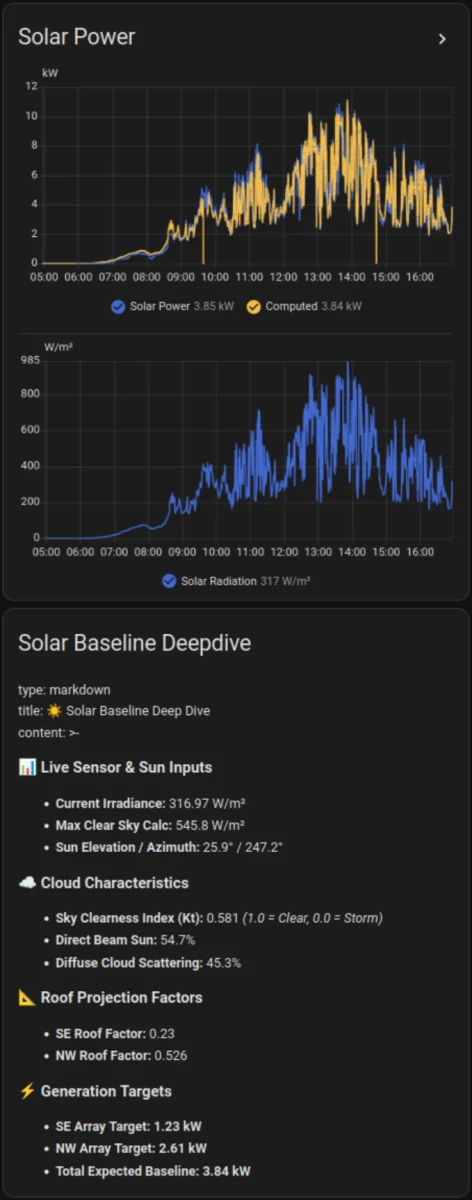Click the Solar Power card title
The height and width of the screenshot is (1200, 472).
(x=76, y=37)
